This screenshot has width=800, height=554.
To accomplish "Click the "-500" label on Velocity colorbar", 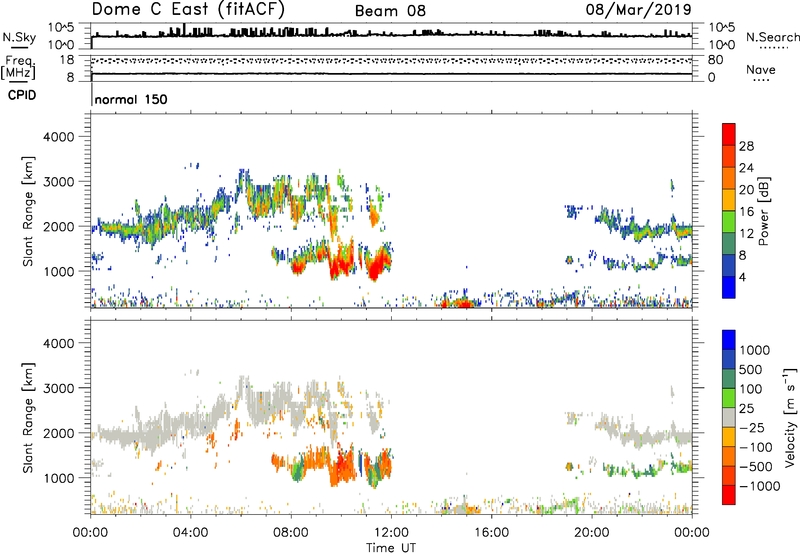I will click(756, 466).
